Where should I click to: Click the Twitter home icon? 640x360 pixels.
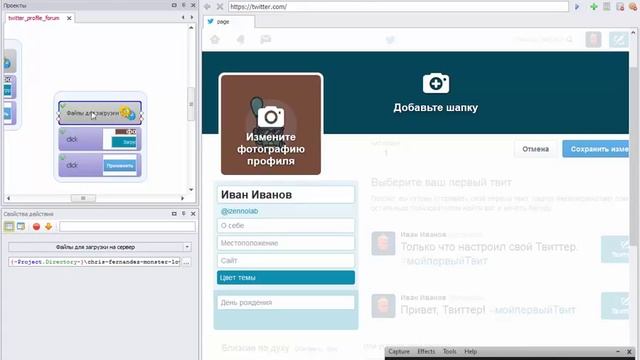[215, 39]
